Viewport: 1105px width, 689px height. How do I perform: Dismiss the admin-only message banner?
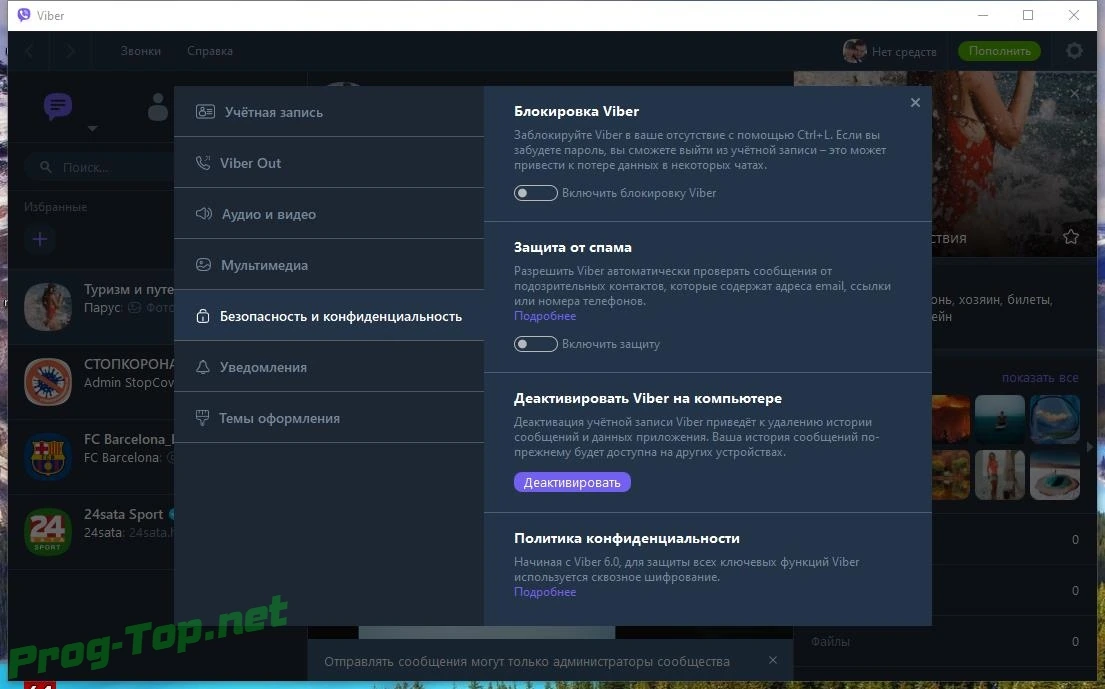tap(773, 660)
